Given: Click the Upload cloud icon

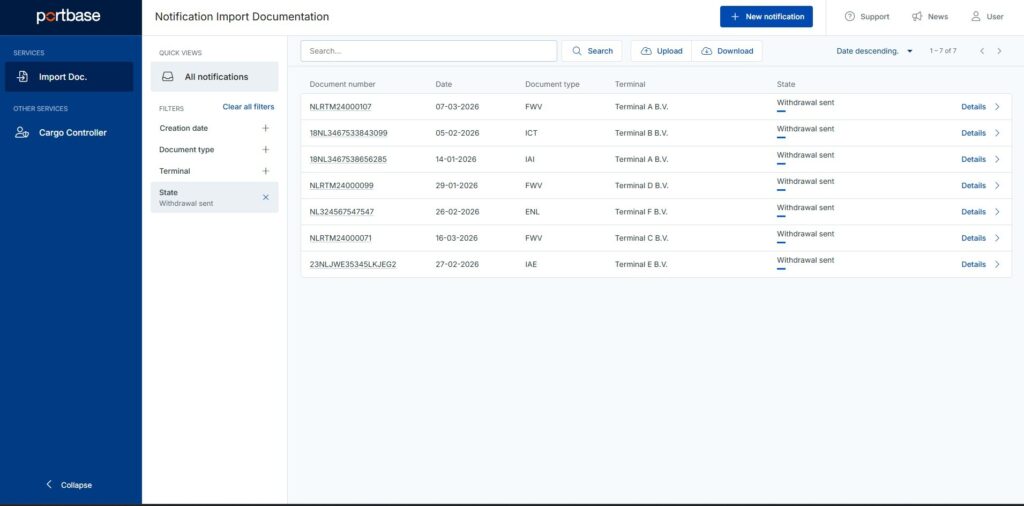Looking at the screenshot, I should point(646,51).
